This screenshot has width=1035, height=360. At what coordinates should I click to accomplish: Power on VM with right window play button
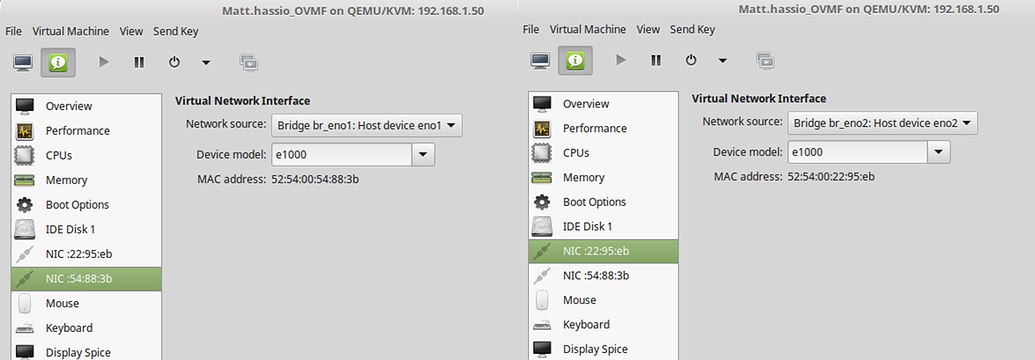point(620,60)
